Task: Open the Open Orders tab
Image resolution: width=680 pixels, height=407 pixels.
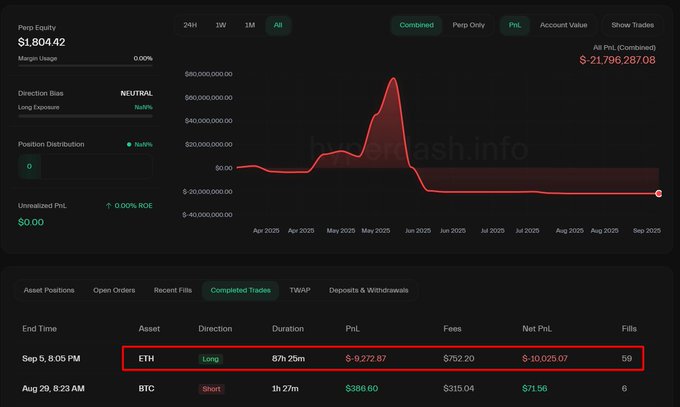Action: pos(114,290)
